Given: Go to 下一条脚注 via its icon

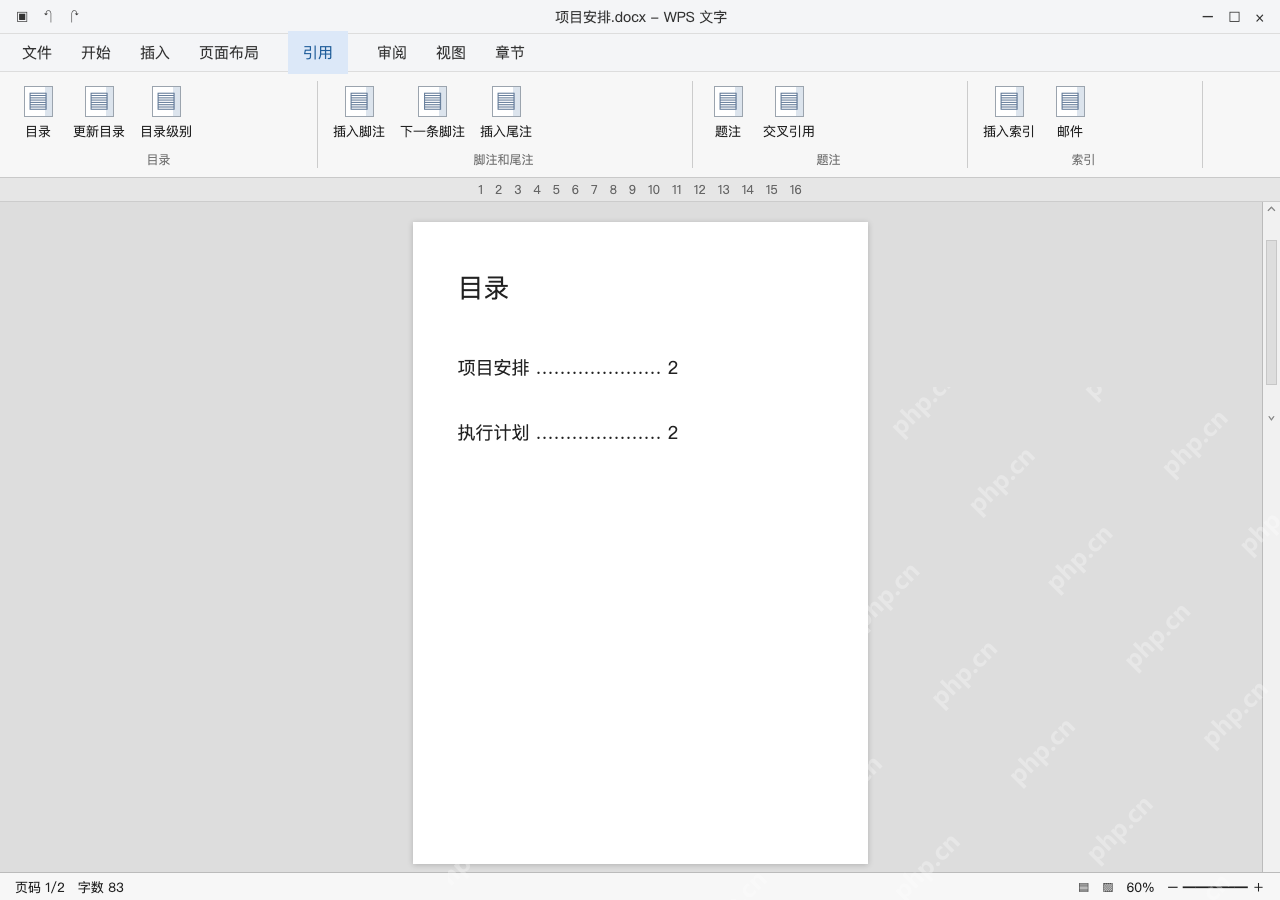Looking at the screenshot, I should tap(432, 101).
